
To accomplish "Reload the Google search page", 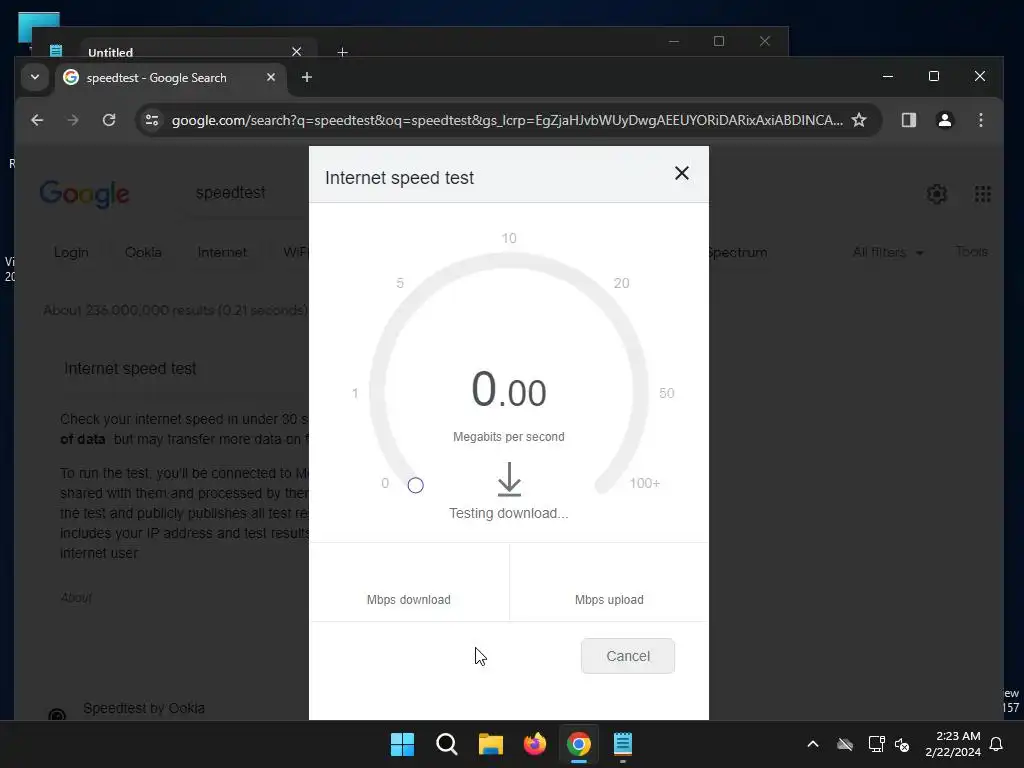I will [109, 120].
